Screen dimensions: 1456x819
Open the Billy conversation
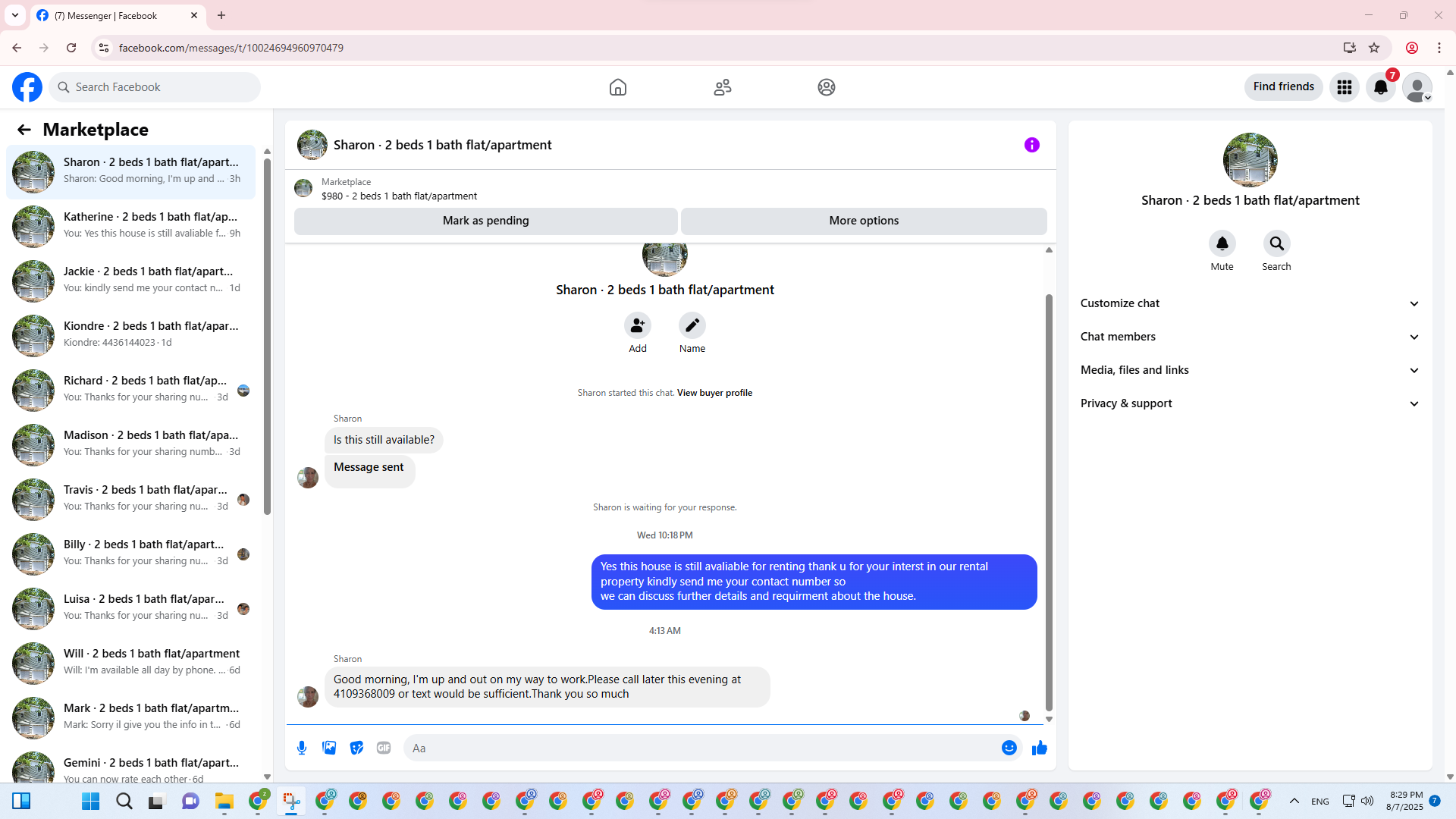click(130, 553)
